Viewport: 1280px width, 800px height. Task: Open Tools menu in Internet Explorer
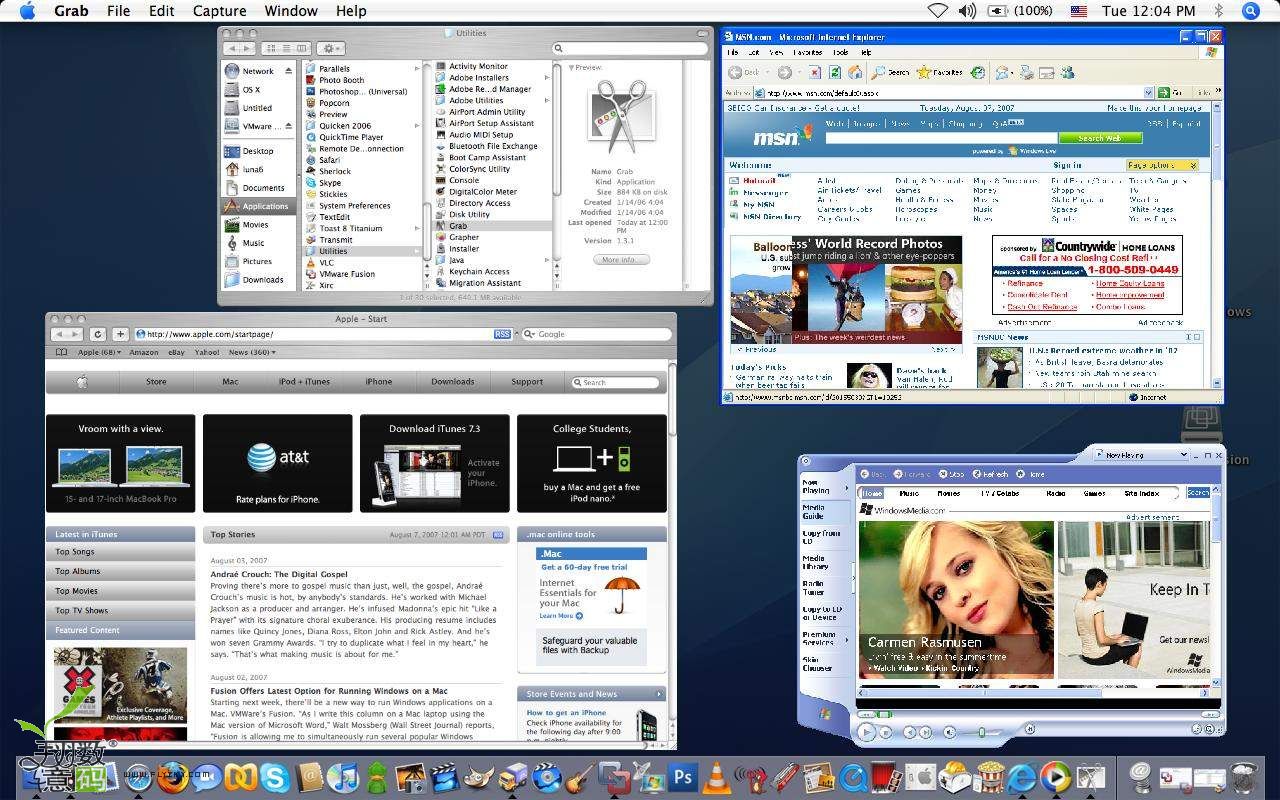(840, 52)
